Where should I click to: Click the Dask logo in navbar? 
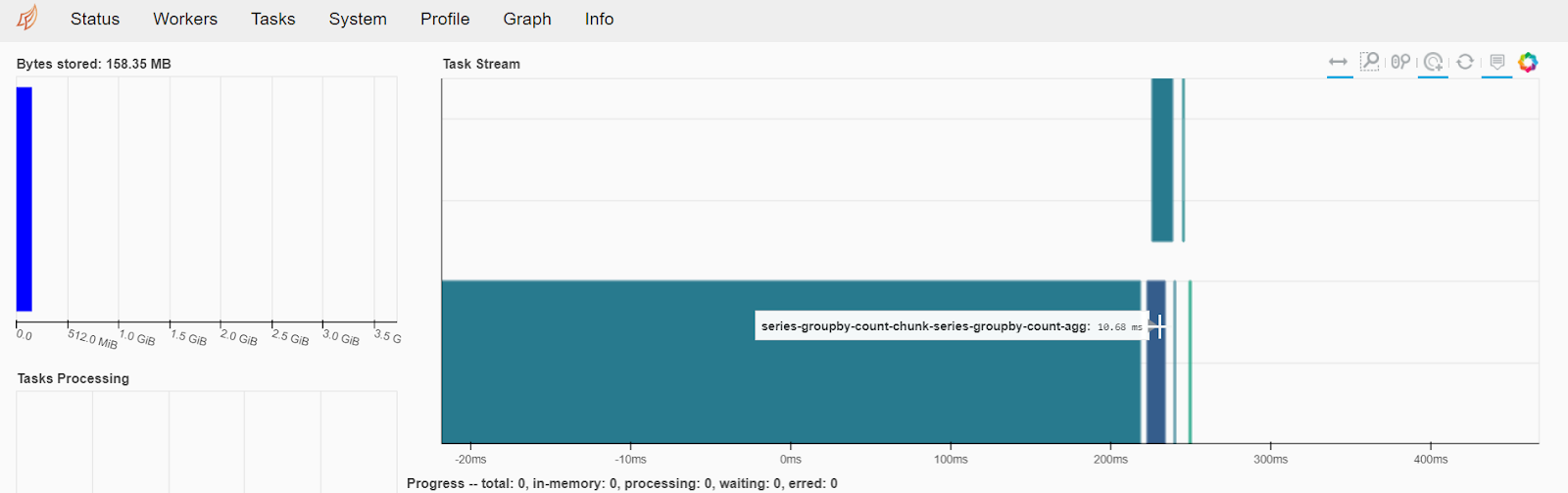pos(27,18)
